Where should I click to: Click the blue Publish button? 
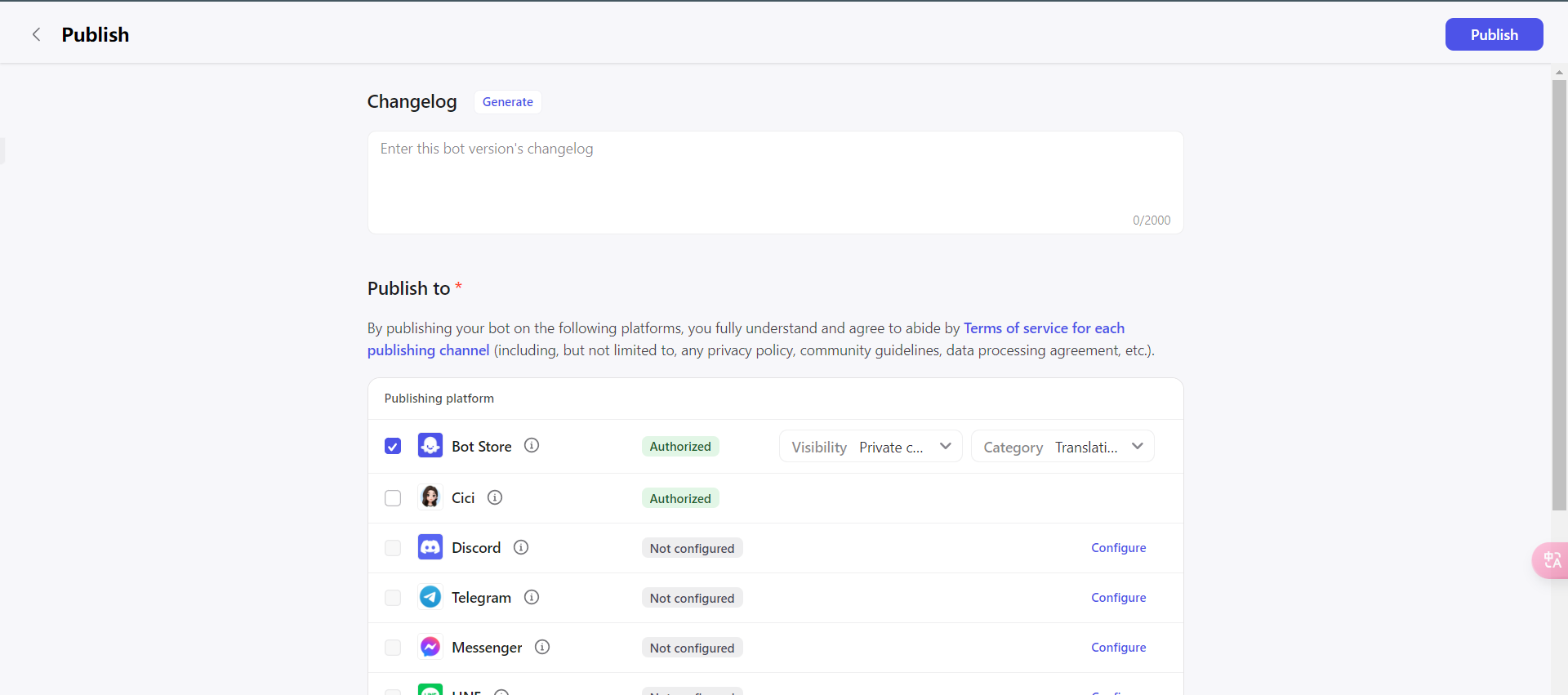[x=1494, y=34]
